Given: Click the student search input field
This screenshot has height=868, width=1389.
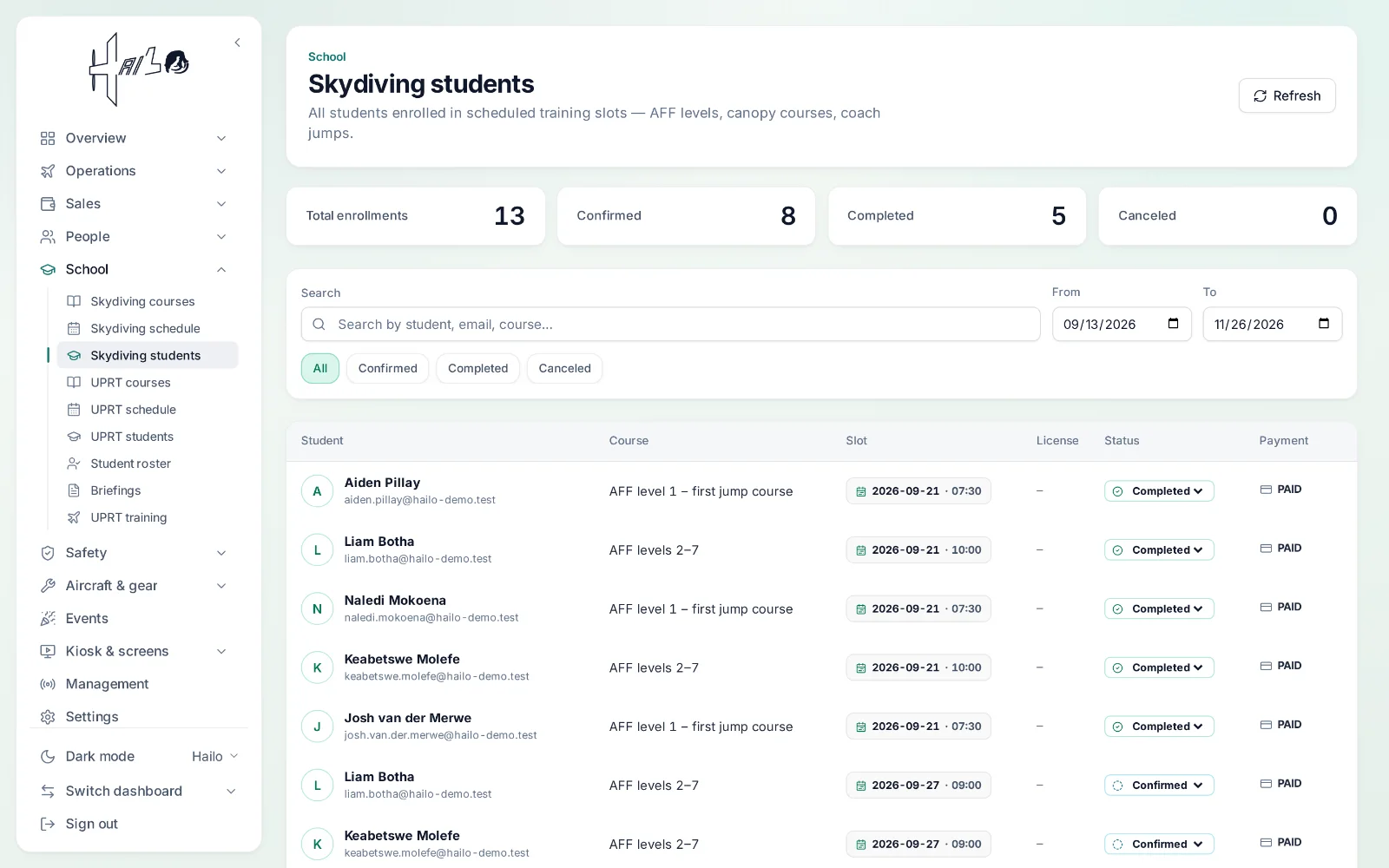Looking at the screenshot, I should (670, 325).
